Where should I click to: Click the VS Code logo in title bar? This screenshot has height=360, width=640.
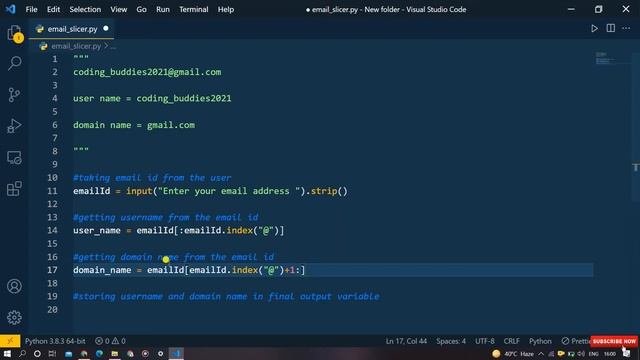(x=10, y=9)
